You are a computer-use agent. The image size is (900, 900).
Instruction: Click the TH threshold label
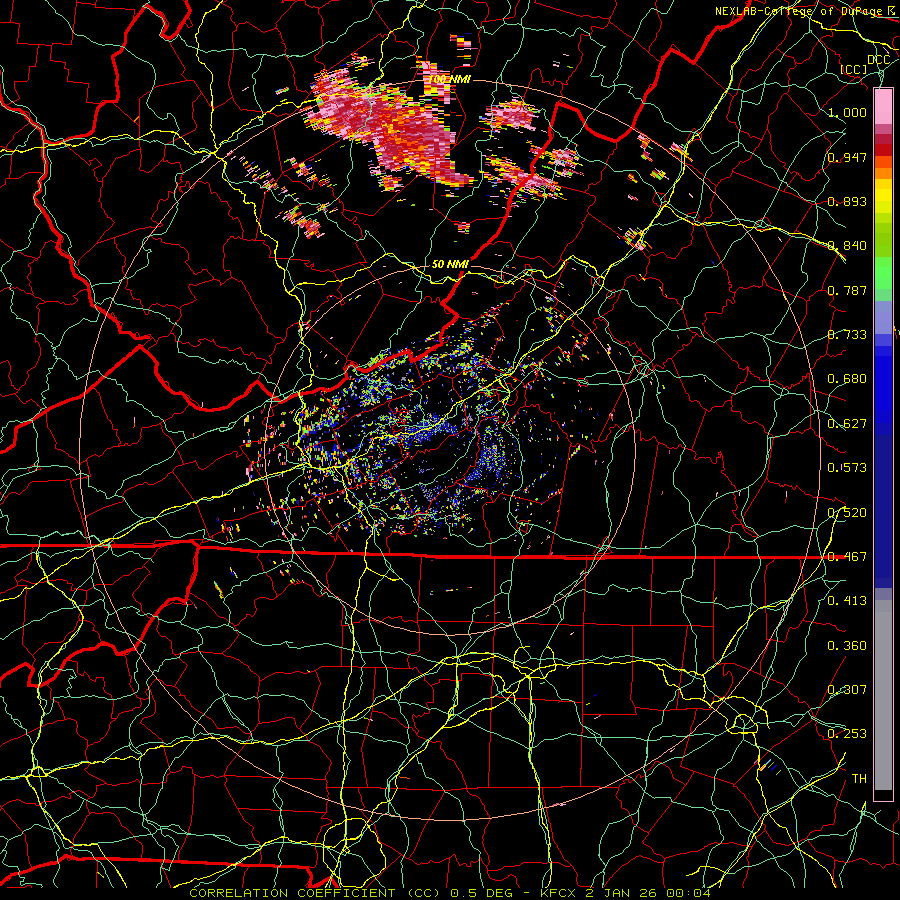(x=859, y=779)
